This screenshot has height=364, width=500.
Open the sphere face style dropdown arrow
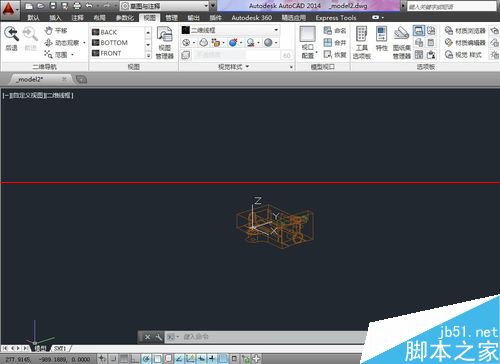pyautogui.click(x=276, y=43)
